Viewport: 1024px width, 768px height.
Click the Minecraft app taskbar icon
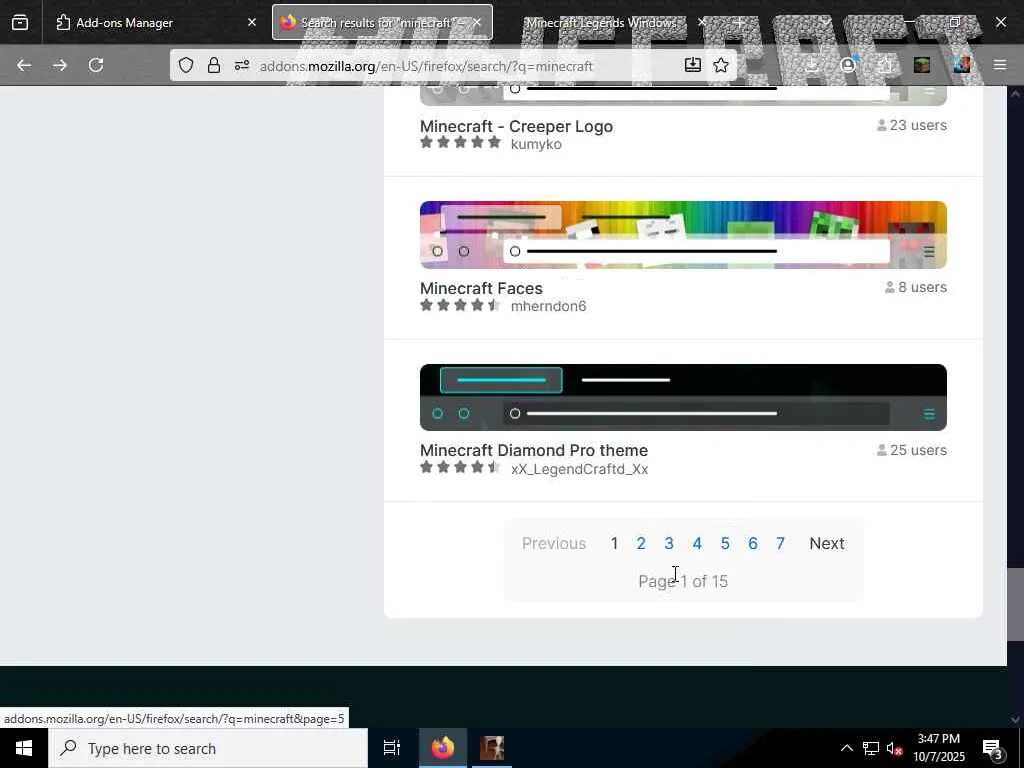coord(492,748)
